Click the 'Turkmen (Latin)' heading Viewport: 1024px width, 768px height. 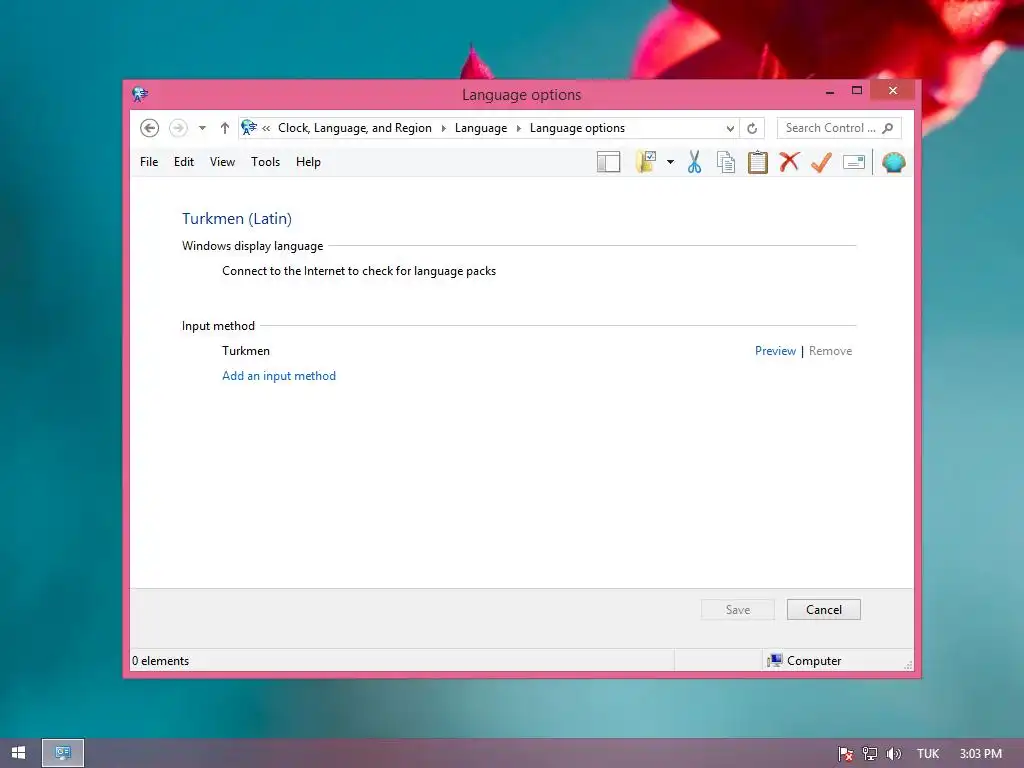point(237,219)
